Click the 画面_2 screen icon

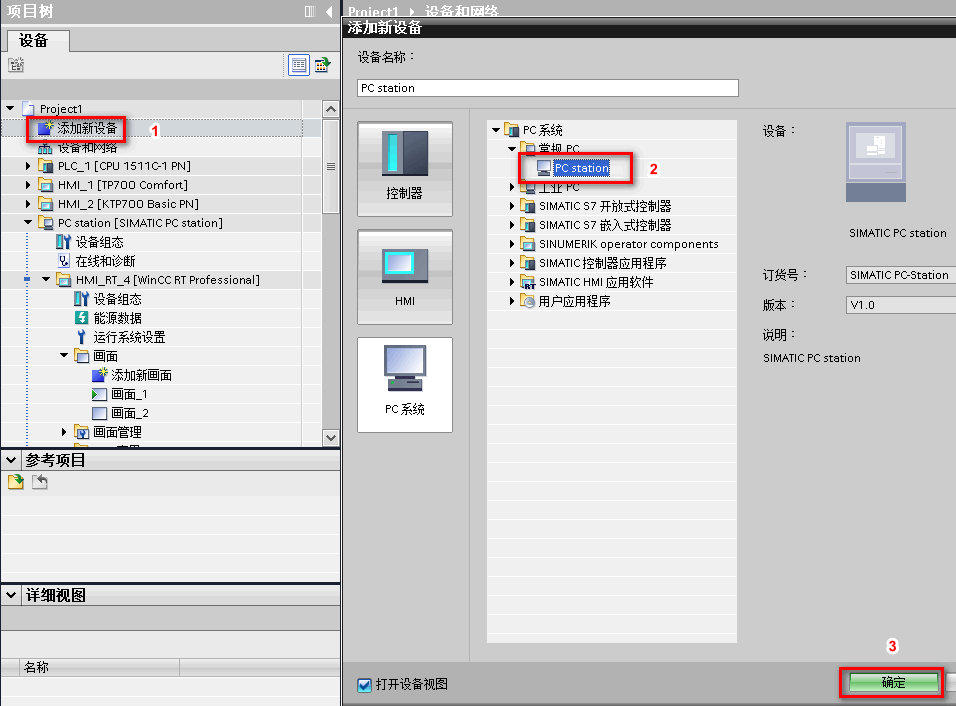tap(99, 413)
